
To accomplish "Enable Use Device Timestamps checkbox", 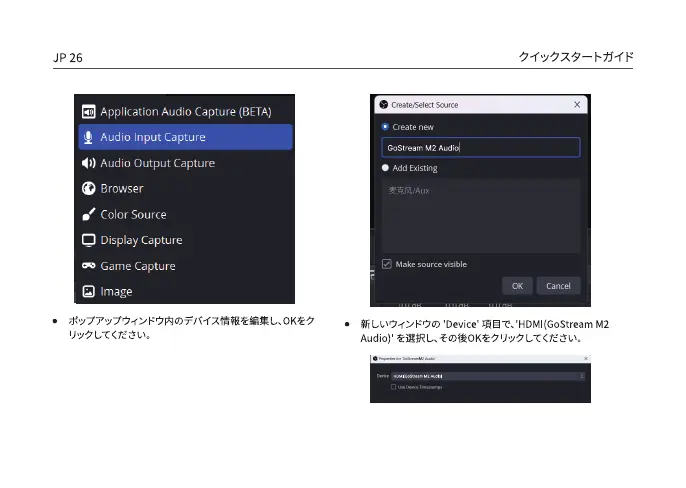I will click(394, 386).
